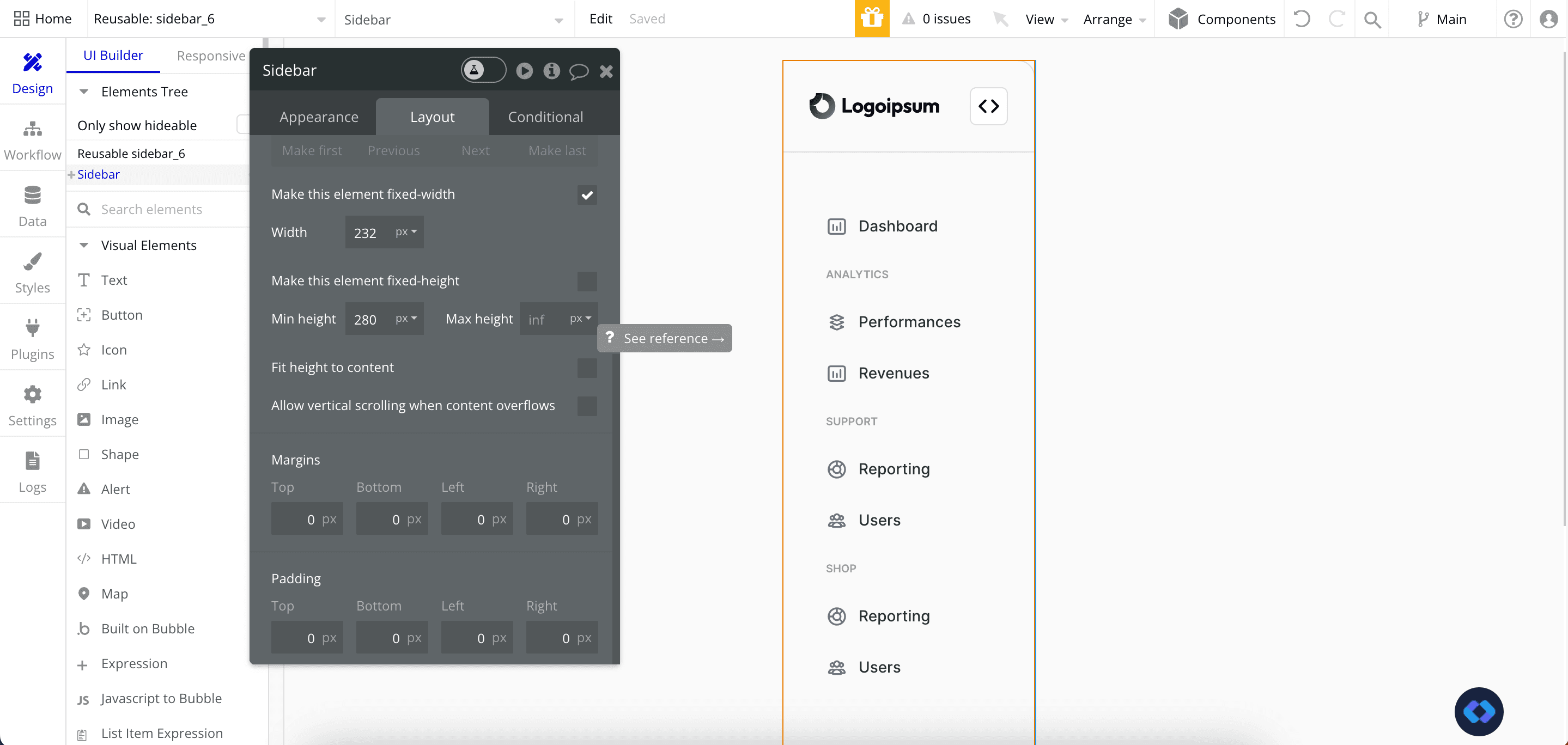Viewport: 1568px width, 745px height.
Task: Open the Width px unit dropdown
Action: 406,232
